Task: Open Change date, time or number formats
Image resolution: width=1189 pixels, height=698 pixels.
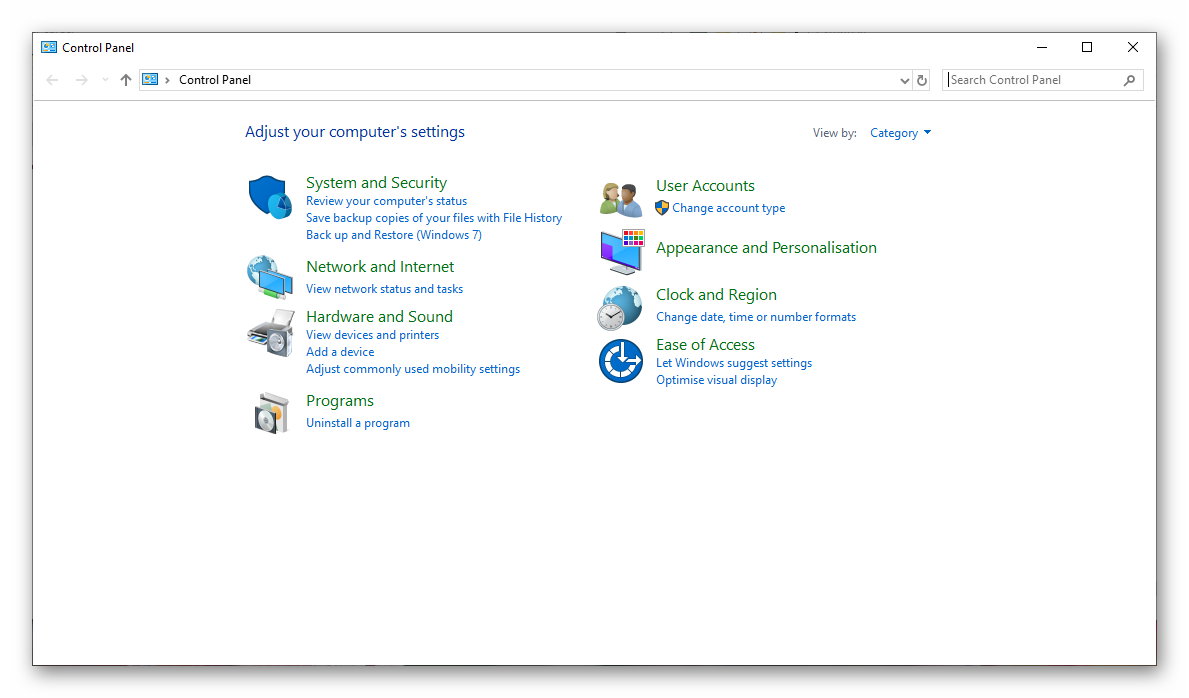Action: 756,317
